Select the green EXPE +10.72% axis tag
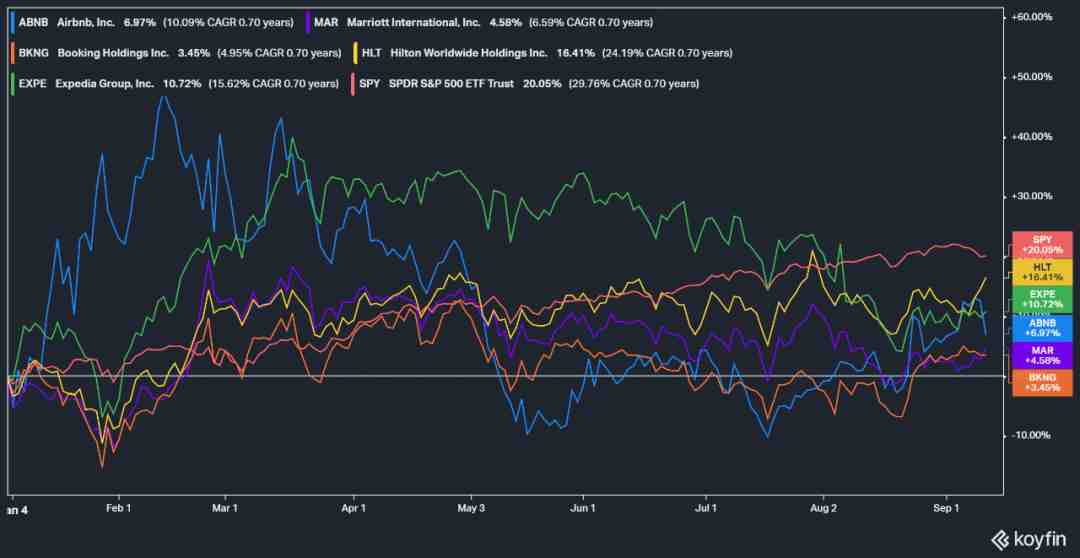This screenshot has height=558, width=1080. (x=1042, y=299)
